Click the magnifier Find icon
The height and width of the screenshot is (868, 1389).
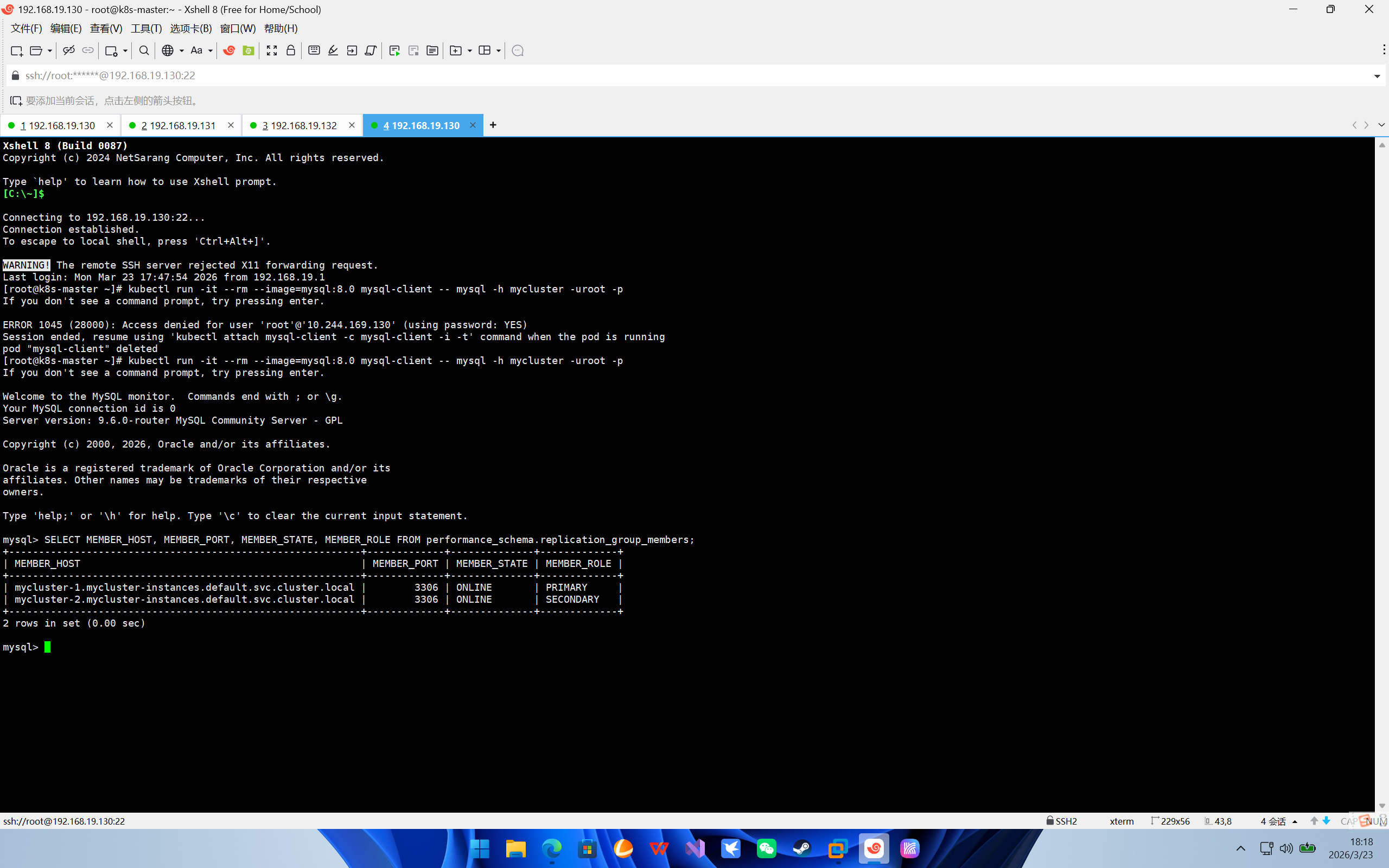pyautogui.click(x=144, y=50)
